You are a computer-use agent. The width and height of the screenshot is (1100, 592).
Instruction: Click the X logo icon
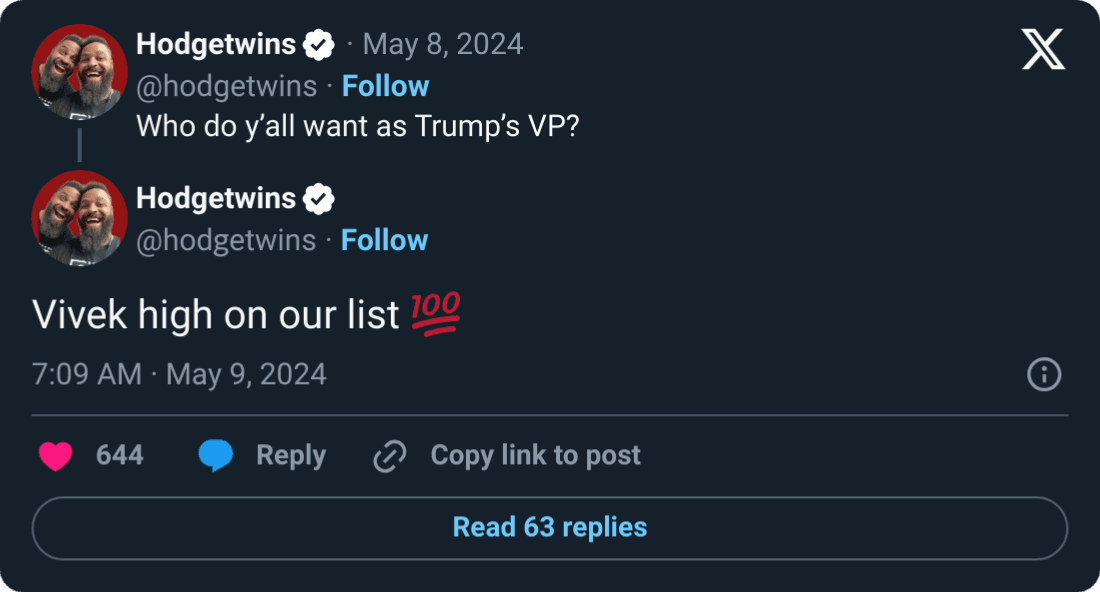tap(1043, 49)
